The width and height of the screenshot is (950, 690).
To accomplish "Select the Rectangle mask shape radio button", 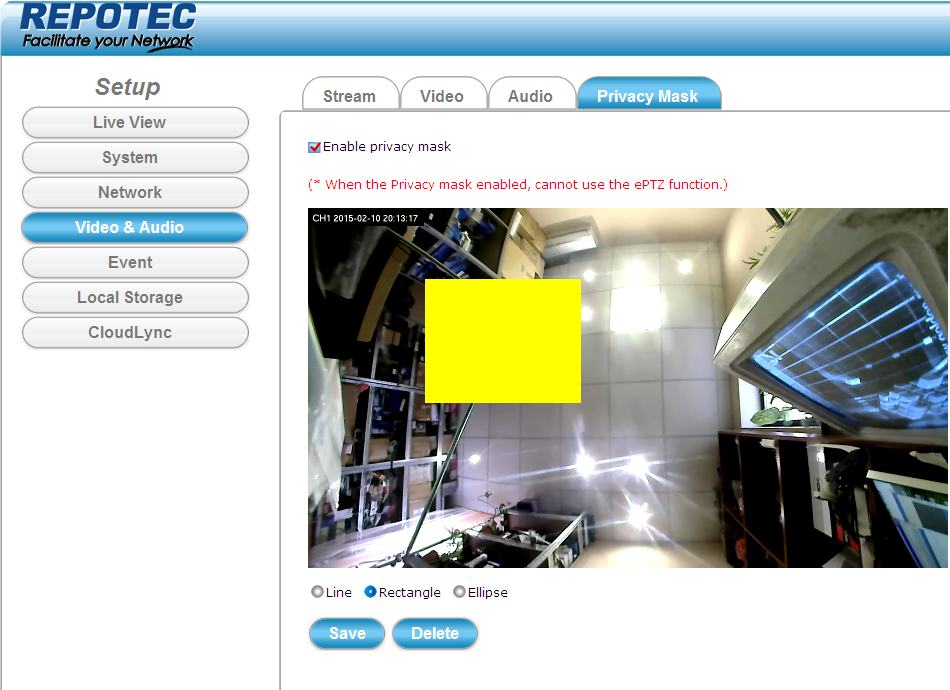I will tap(371, 592).
